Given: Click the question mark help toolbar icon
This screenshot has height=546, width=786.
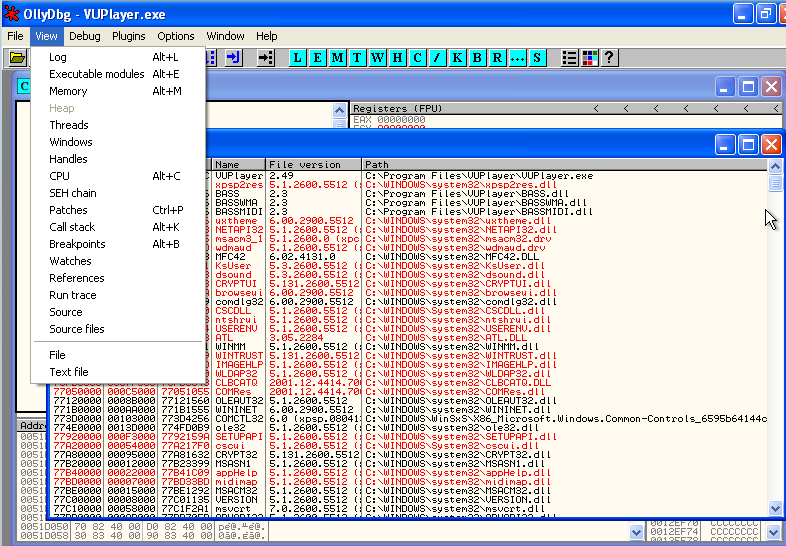Looking at the screenshot, I should (609, 58).
